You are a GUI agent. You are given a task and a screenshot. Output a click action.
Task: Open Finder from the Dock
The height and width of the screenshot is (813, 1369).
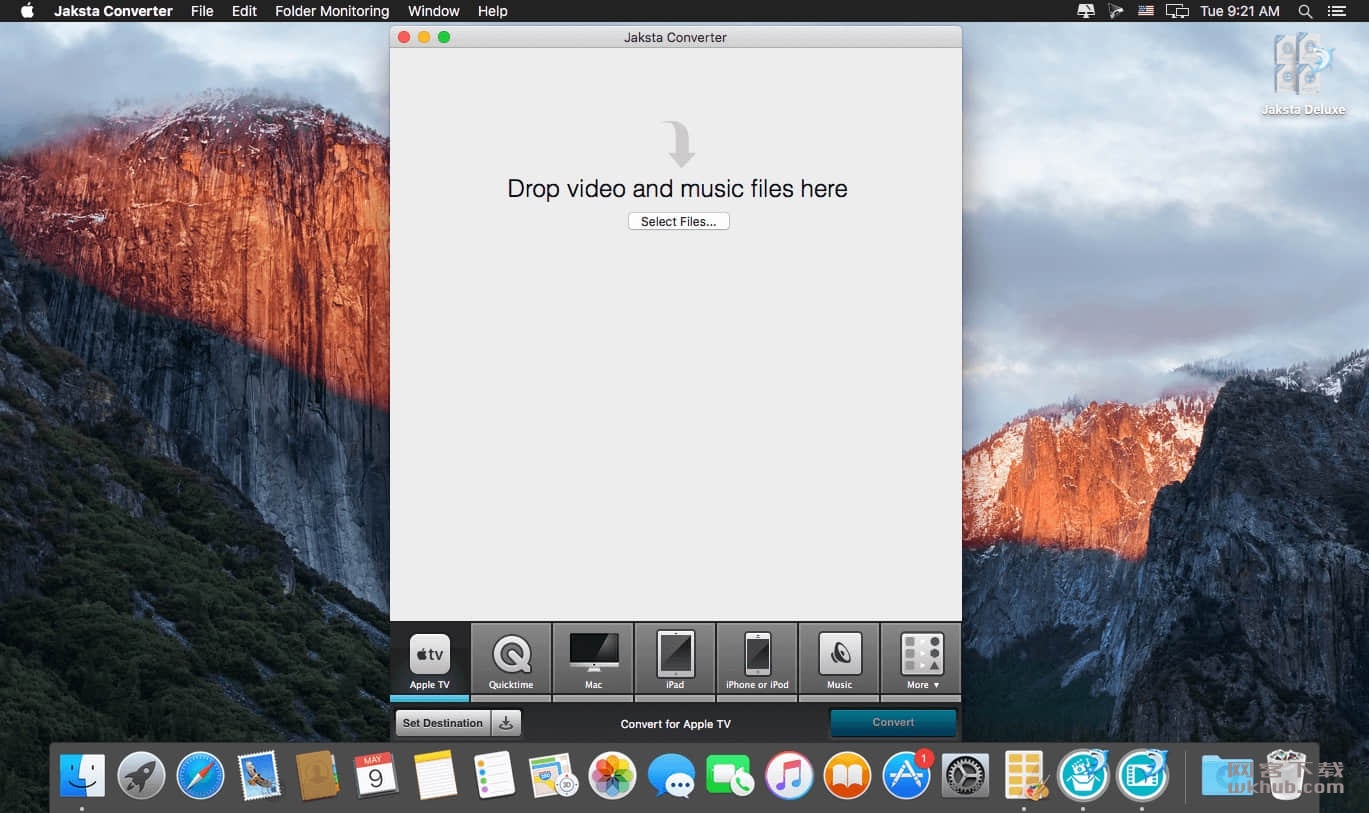click(x=82, y=775)
